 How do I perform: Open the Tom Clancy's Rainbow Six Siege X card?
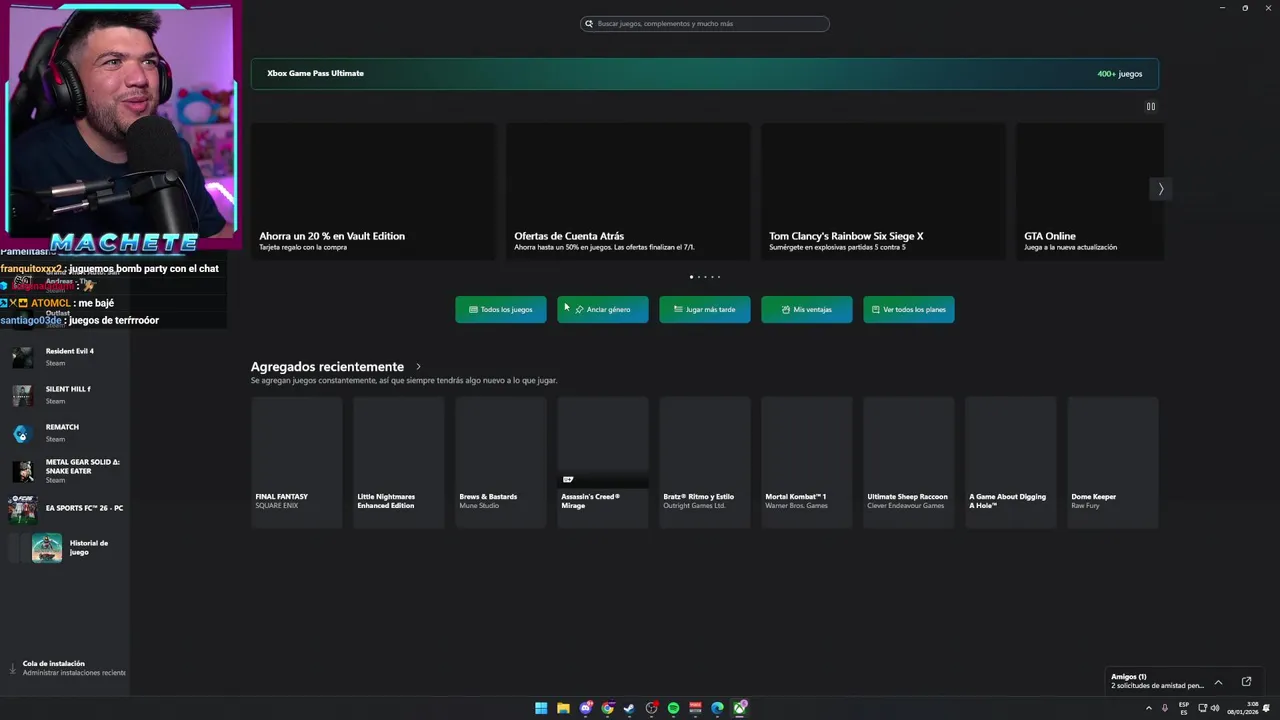tap(883, 191)
